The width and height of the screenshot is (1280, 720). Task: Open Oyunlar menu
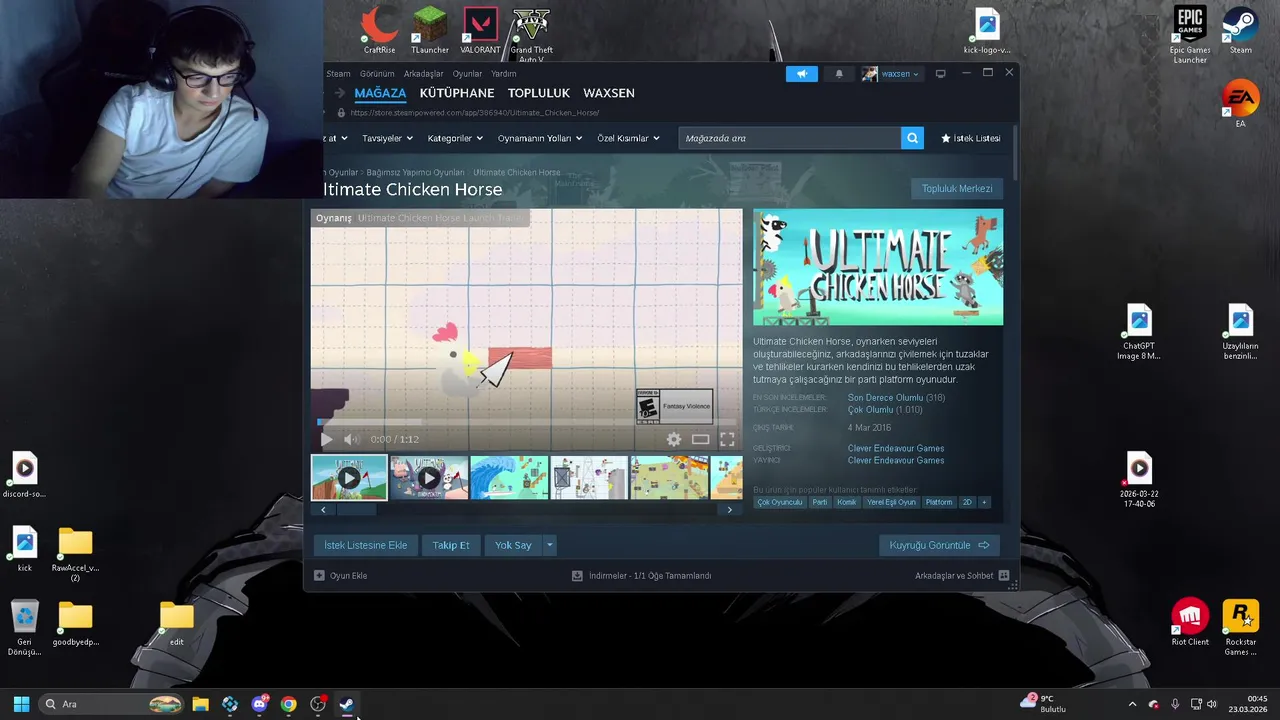click(467, 74)
